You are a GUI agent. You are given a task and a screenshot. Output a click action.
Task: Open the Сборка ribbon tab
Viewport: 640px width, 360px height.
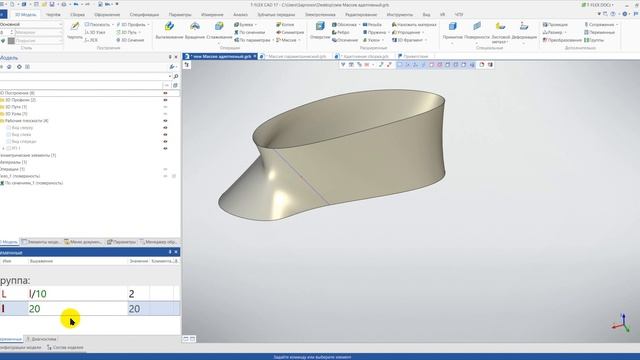(77, 14)
